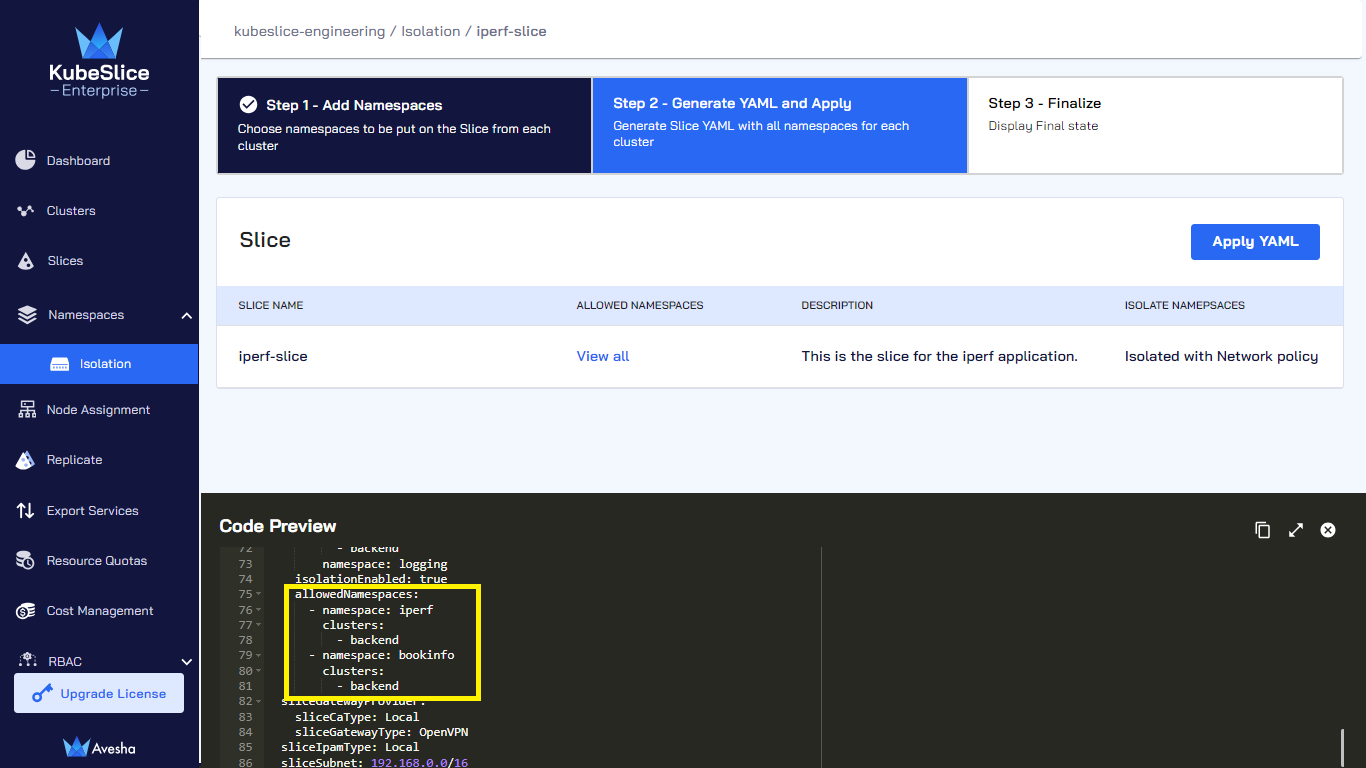Image resolution: width=1366 pixels, height=768 pixels.
Task: Open the Cost Management page
Action: pyautogui.click(x=99, y=611)
